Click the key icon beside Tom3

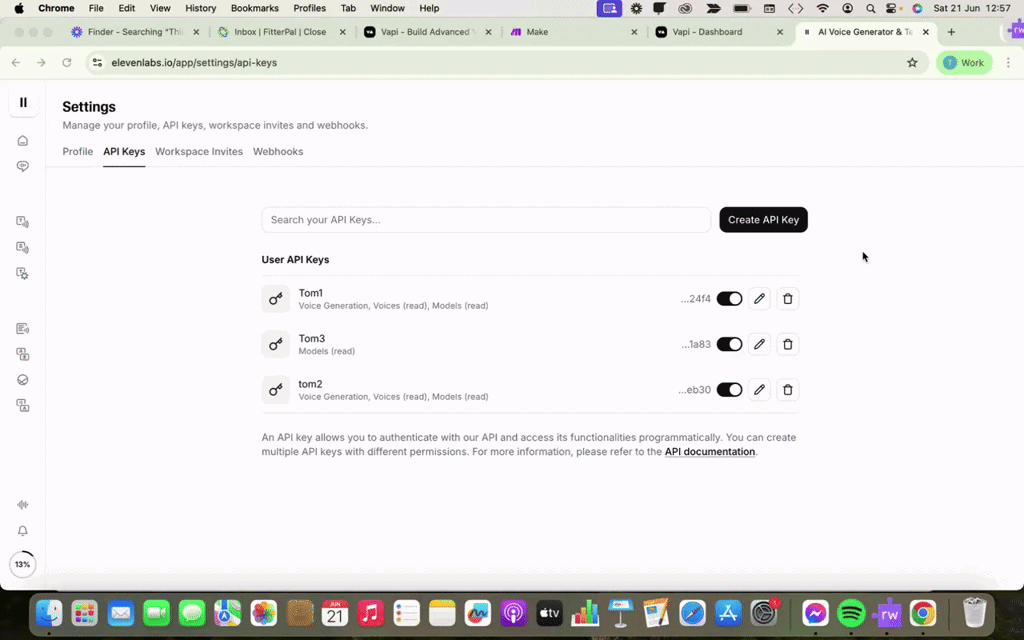(x=276, y=344)
